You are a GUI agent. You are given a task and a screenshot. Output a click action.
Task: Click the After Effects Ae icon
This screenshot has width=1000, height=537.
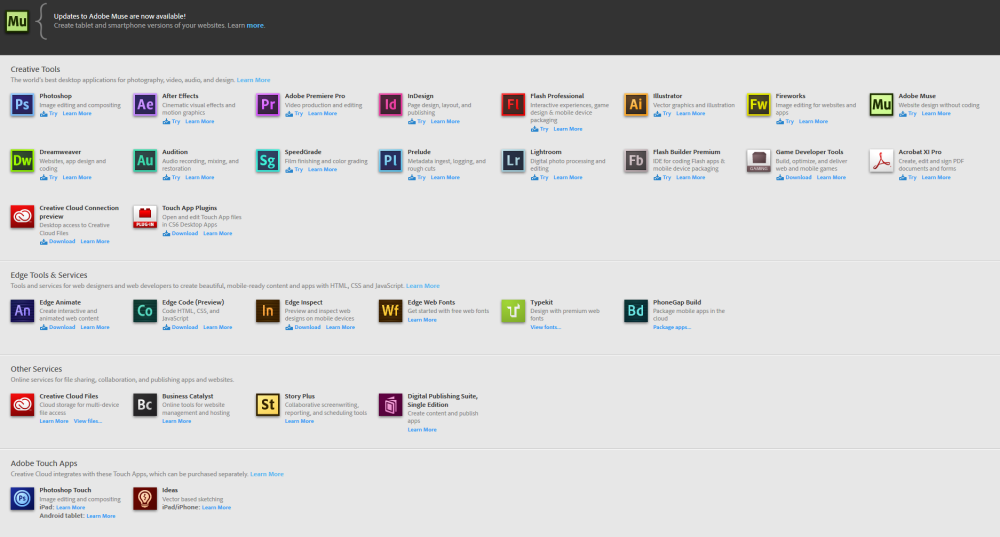[145, 105]
